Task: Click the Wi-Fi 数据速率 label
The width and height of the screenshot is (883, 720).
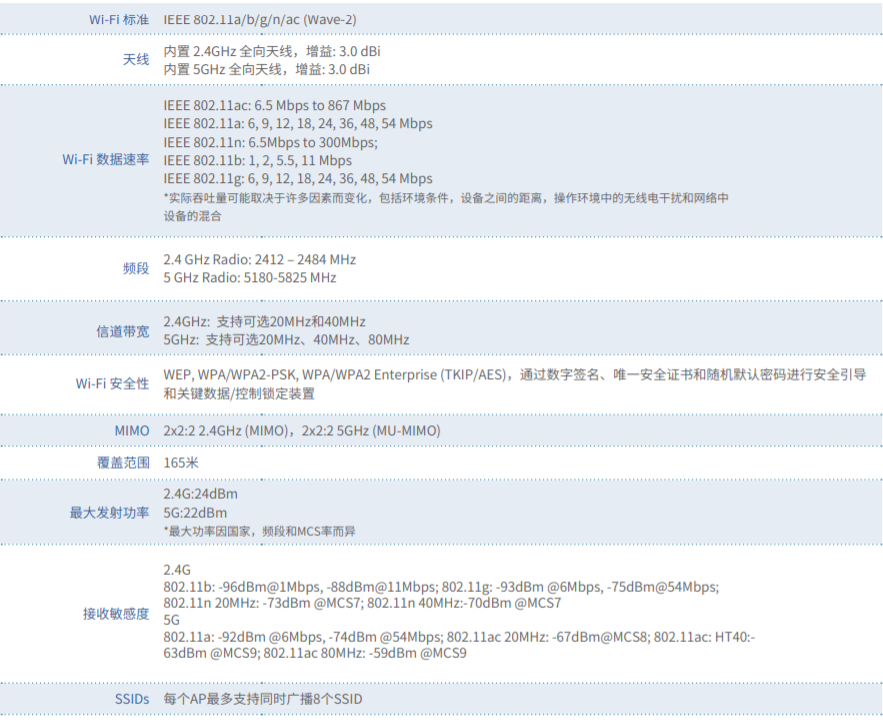Action: click(106, 160)
